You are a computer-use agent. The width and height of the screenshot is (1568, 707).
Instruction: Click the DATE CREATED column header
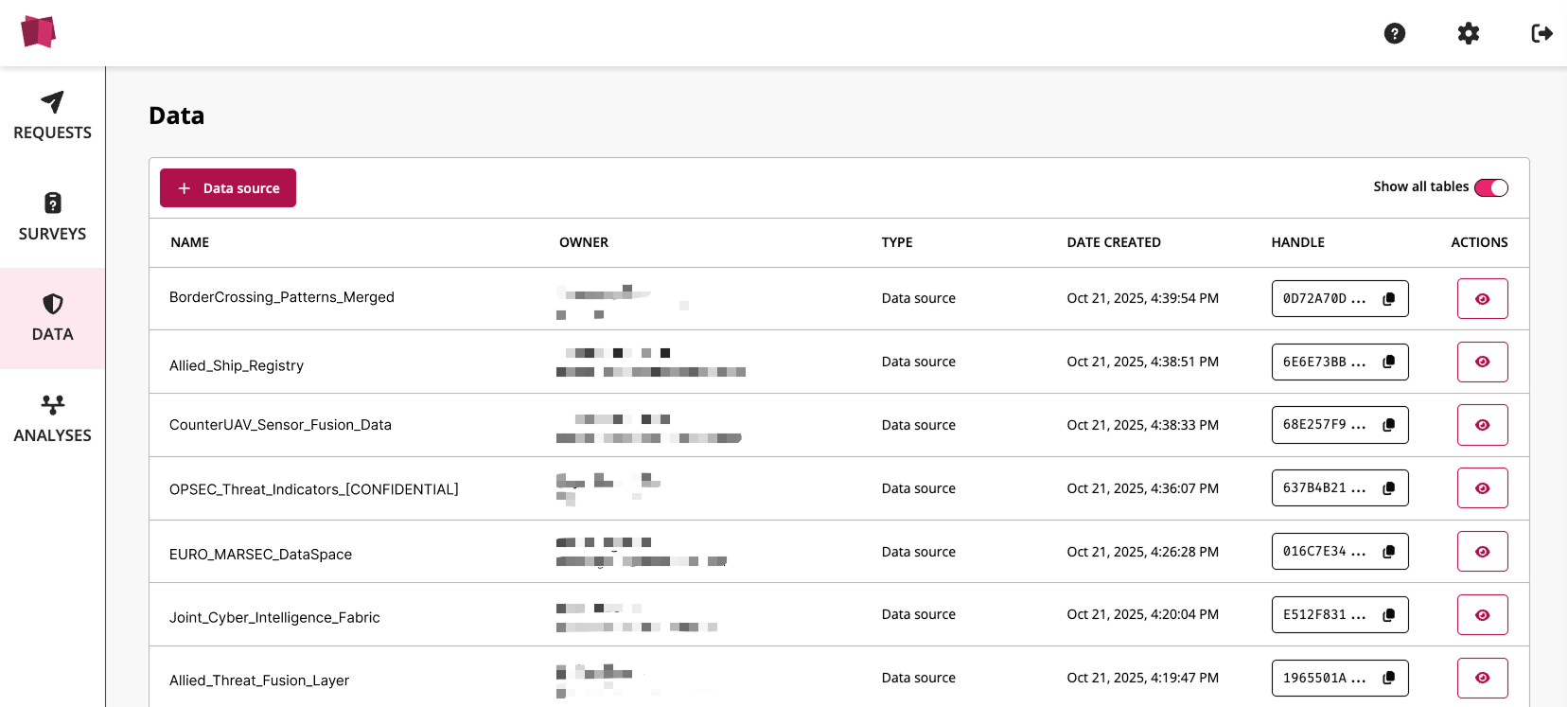(1113, 242)
